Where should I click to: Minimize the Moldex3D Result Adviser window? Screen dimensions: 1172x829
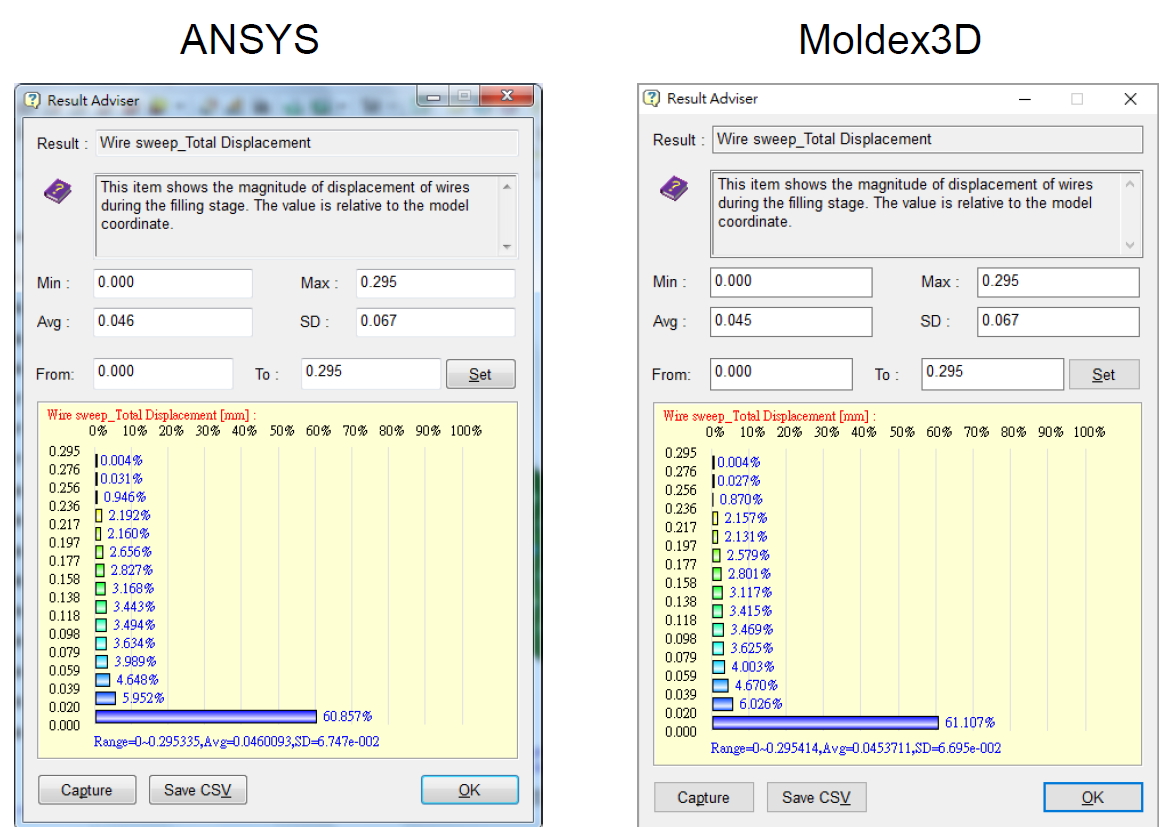[x=1025, y=99]
